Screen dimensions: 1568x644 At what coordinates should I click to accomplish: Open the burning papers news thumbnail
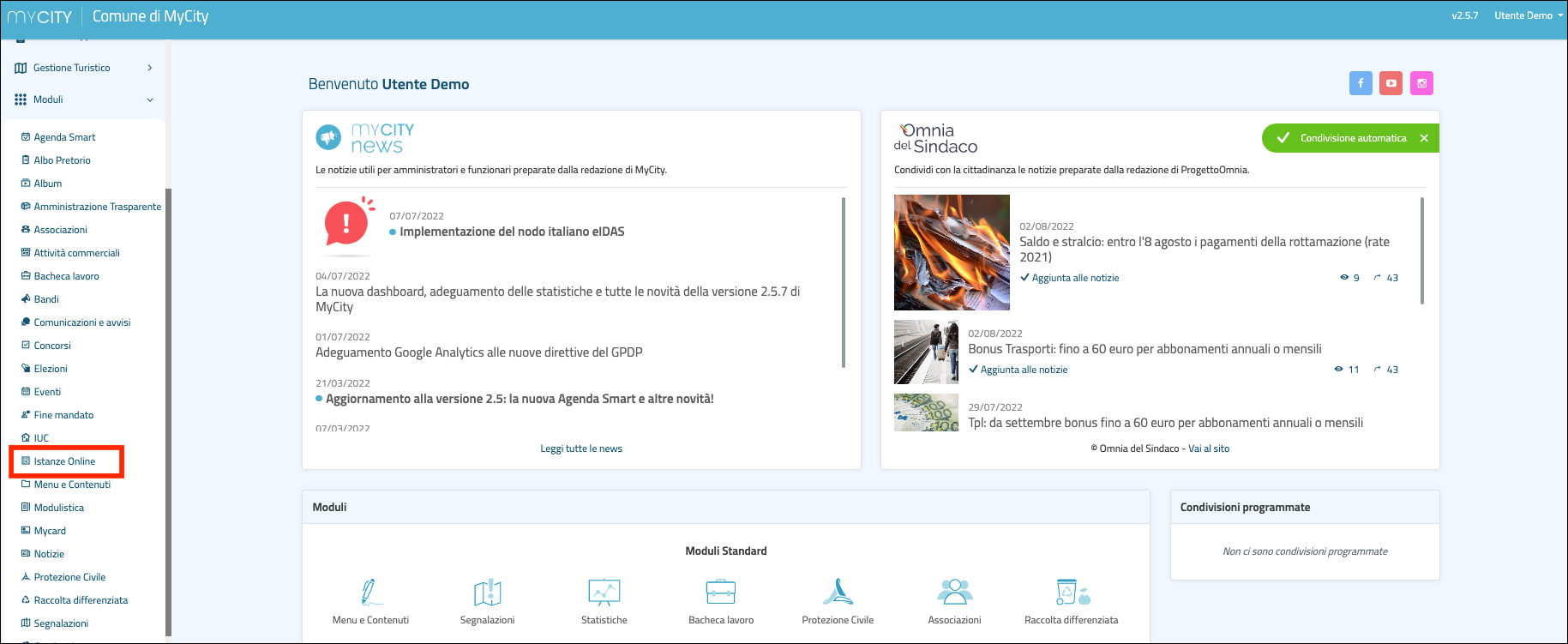coord(952,252)
